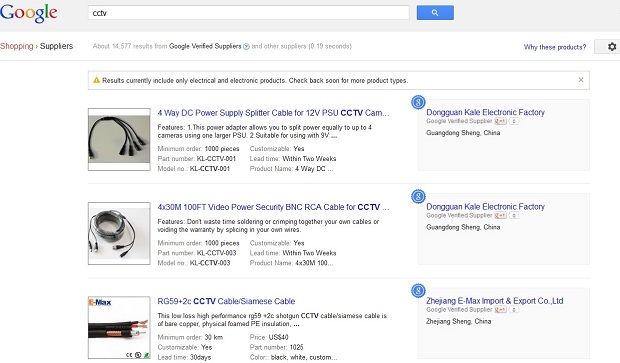Open the Zhejiang E-Max Import & Export Co.,Ltd link

(x=495, y=301)
